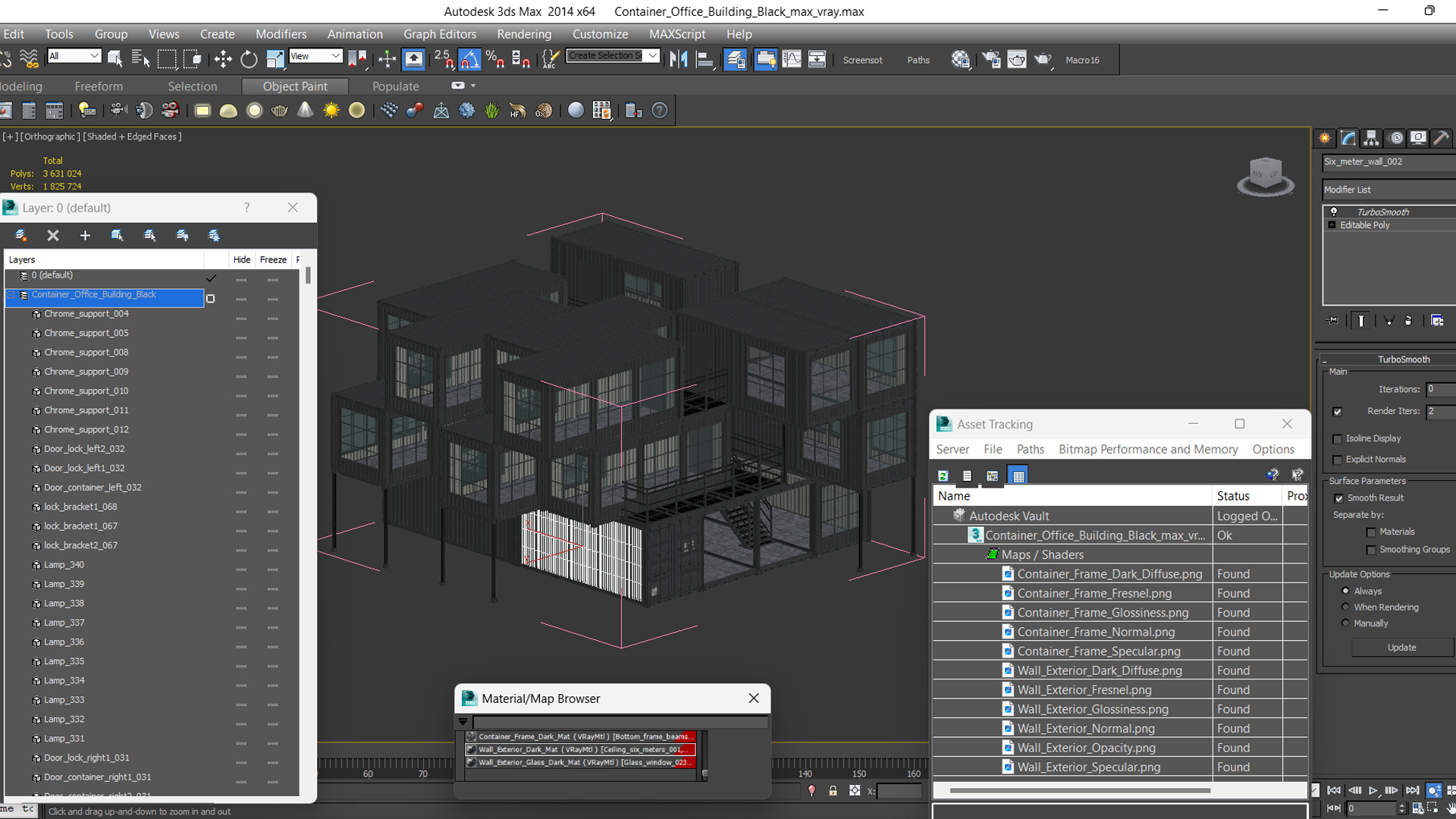This screenshot has height=819, width=1456.
Task: Expand ribbon options dropdown arrow after Populate
Action: coord(473,86)
